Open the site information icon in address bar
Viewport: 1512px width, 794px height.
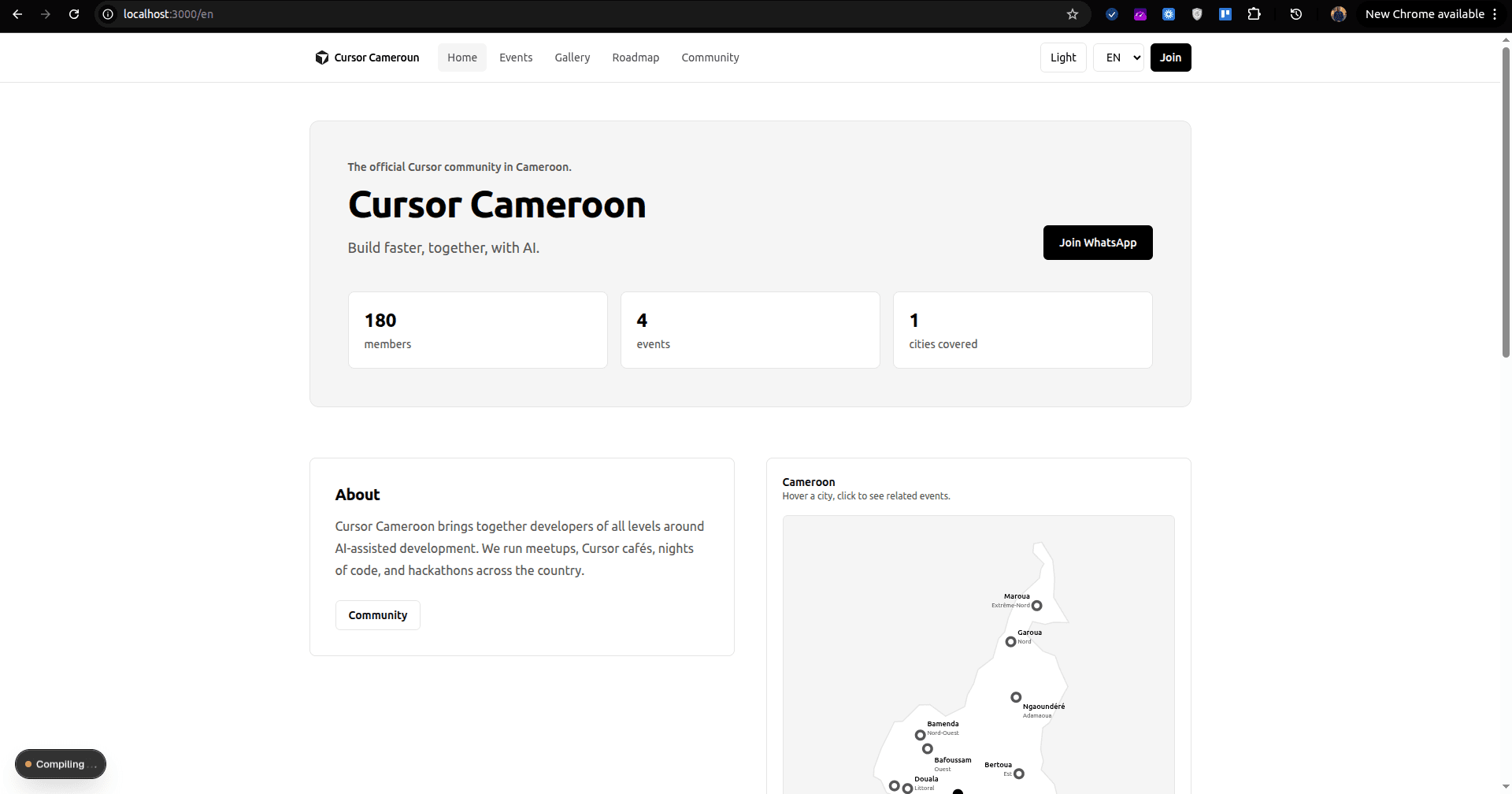pos(108,14)
